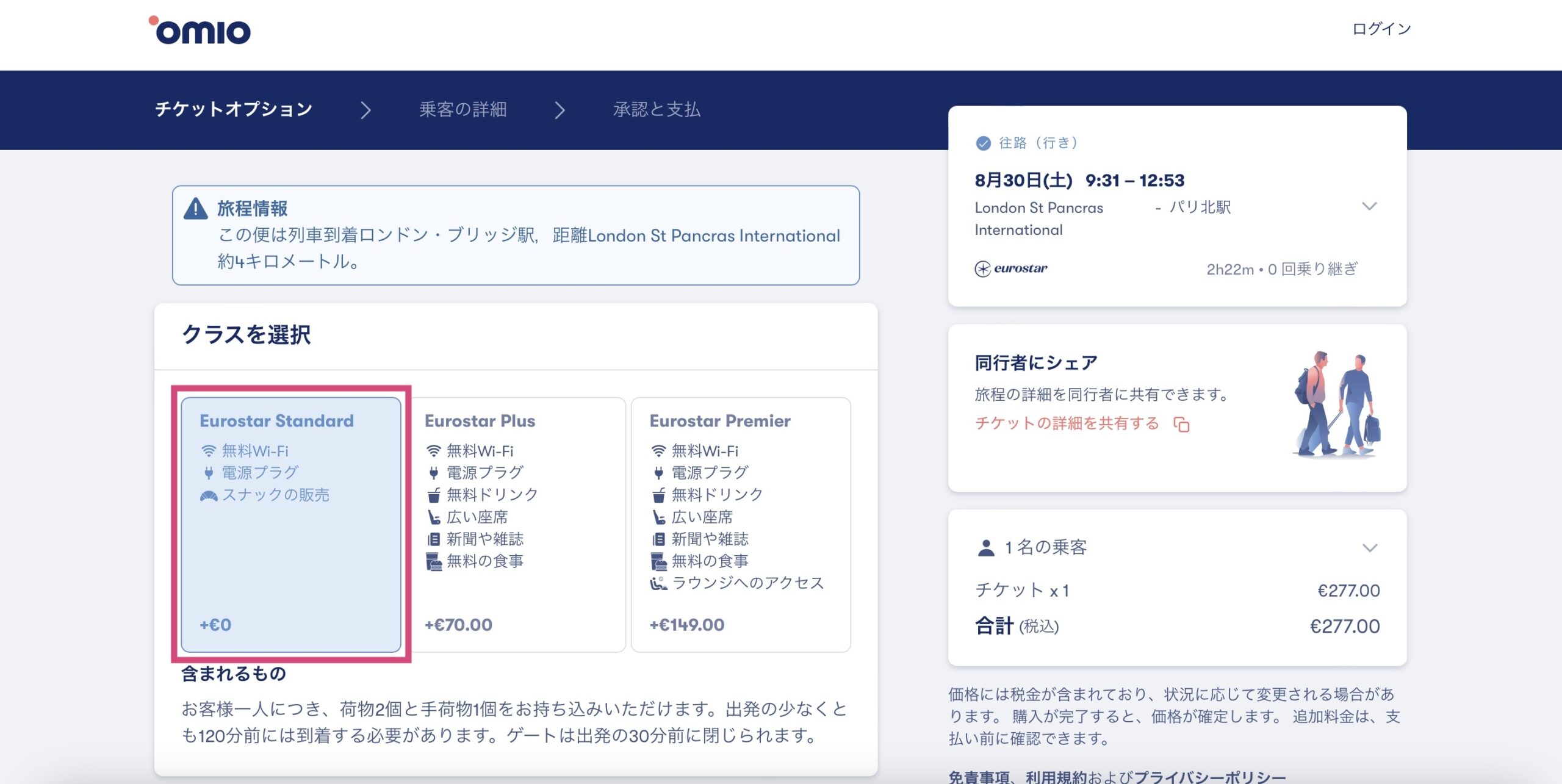Go to チケットオプション step
The image size is (1562, 784).
coord(234,109)
